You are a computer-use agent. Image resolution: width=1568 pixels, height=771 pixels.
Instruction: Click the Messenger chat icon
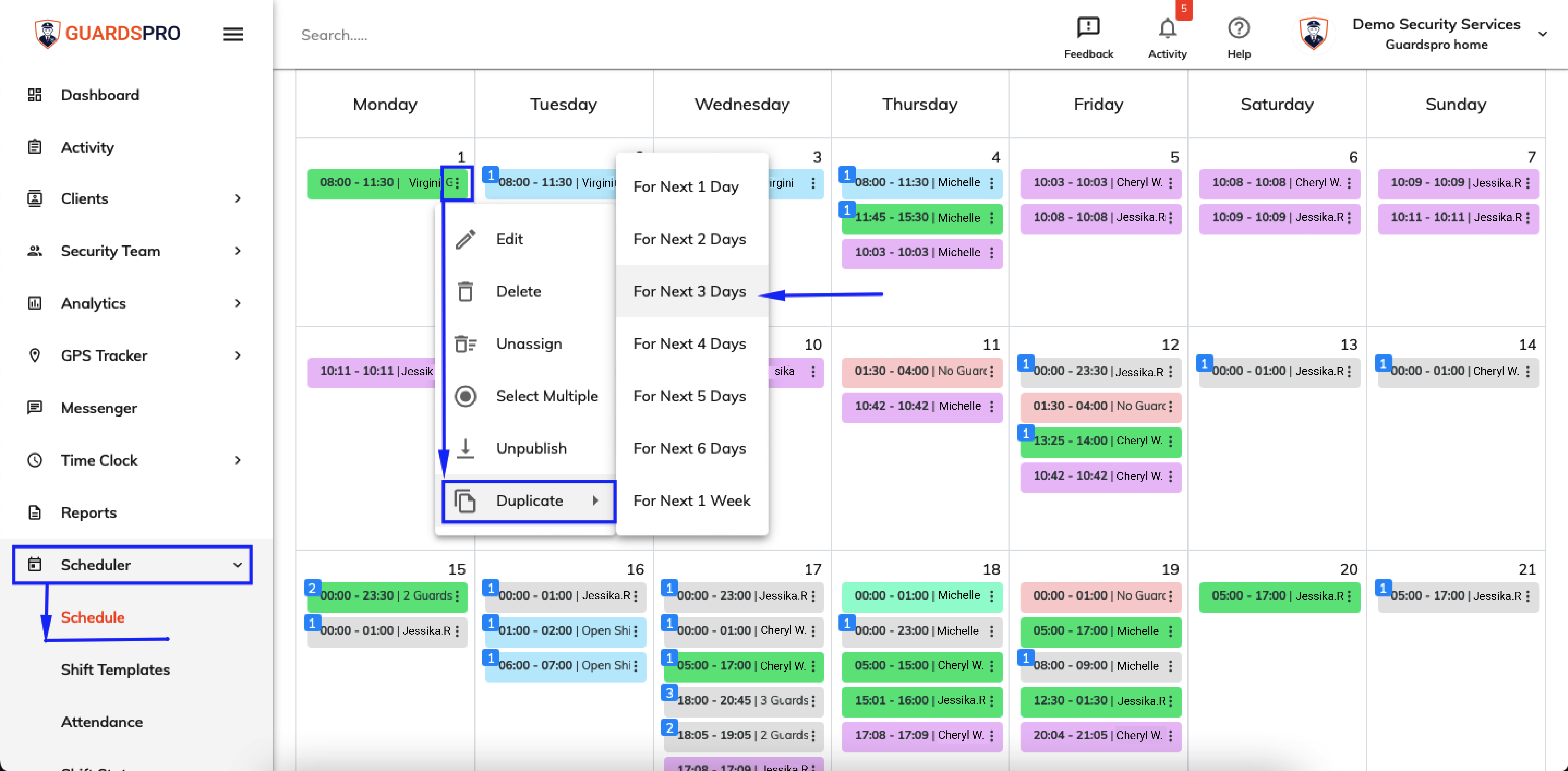(35, 407)
